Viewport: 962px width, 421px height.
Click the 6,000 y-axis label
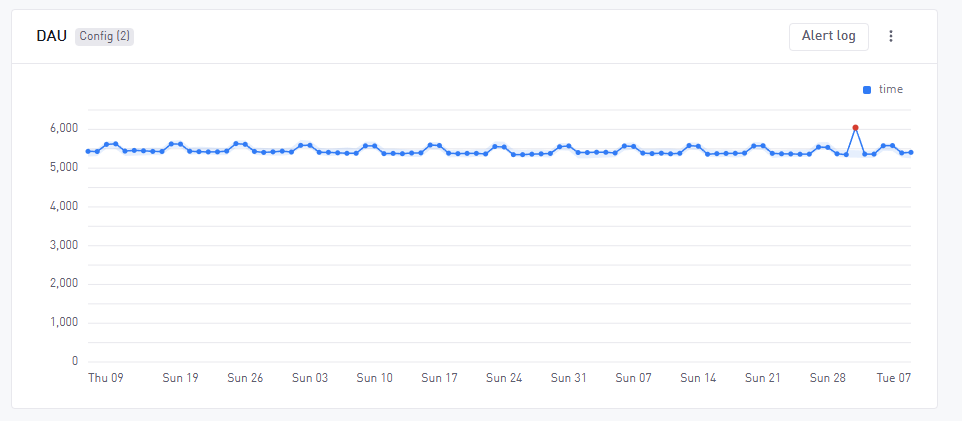[x=64, y=129]
